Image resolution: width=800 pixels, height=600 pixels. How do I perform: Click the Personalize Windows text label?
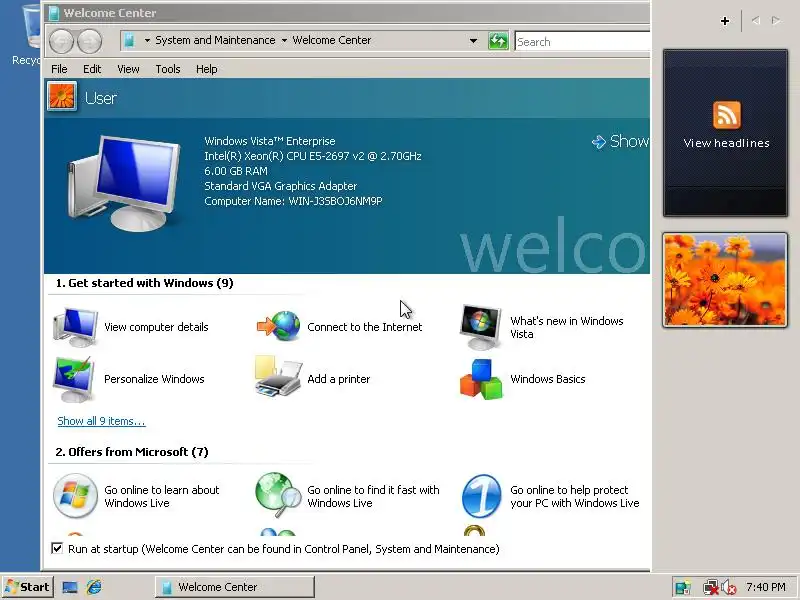pyautogui.click(x=154, y=379)
